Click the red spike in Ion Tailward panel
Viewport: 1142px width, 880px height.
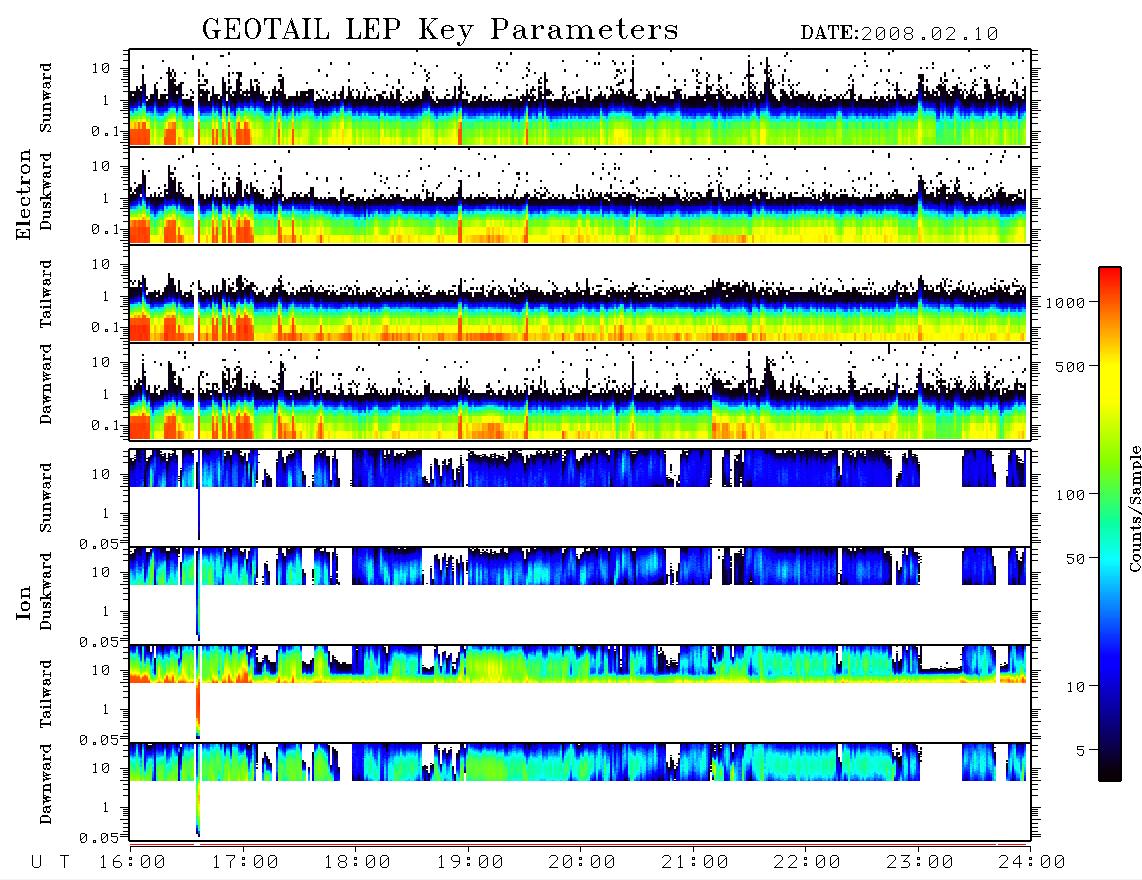[x=197, y=707]
